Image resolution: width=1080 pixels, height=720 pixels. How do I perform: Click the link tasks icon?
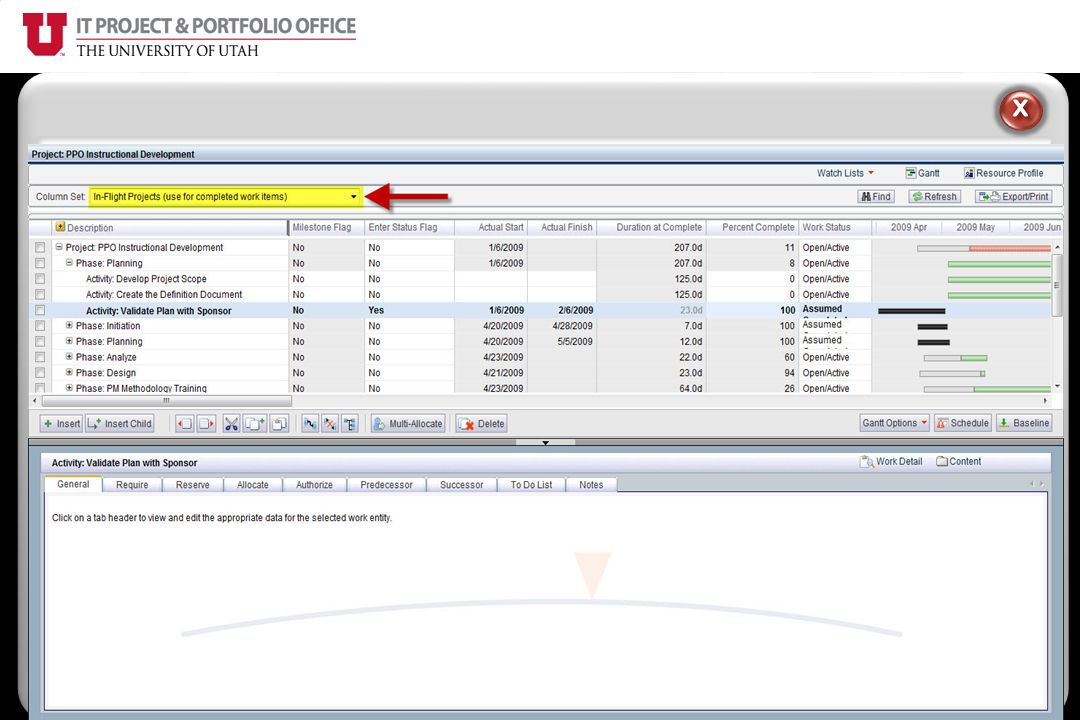coord(310,424)
